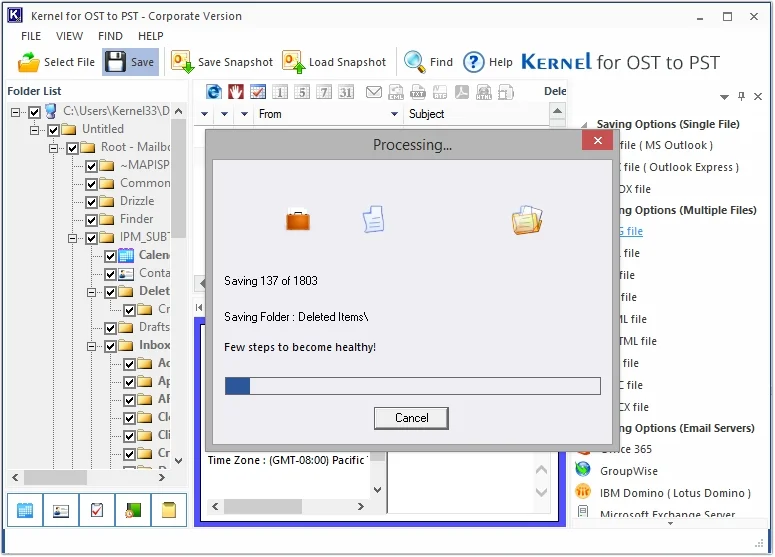Click the RTF export icon
The height and width of the screenshot is (557, 775).
pos(440,92)
